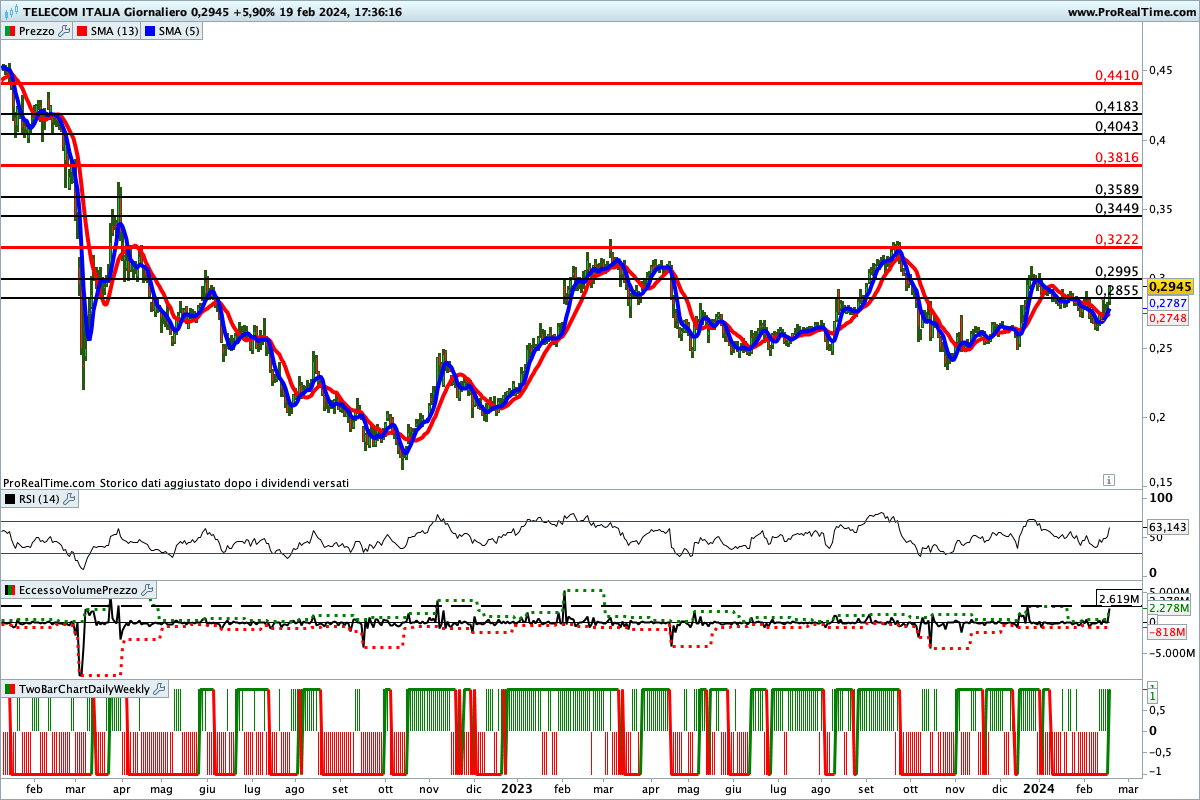Open EccessoVolumePrezzo wrench settings icon
Screen dimensions: 1200x800
(146, 591)
